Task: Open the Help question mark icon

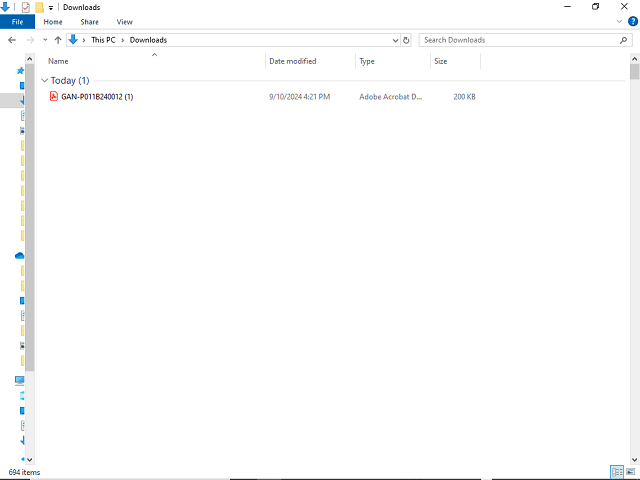Action: pos(633,21)
